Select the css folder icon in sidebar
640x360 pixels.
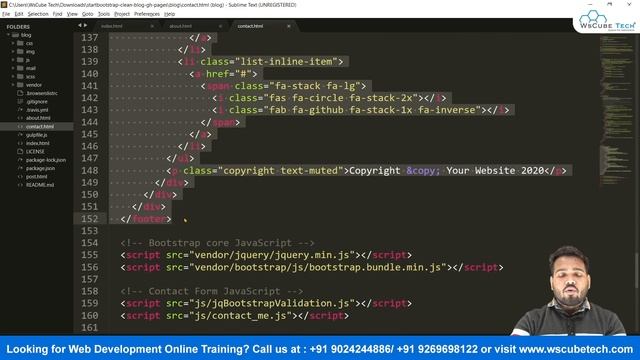20,43
